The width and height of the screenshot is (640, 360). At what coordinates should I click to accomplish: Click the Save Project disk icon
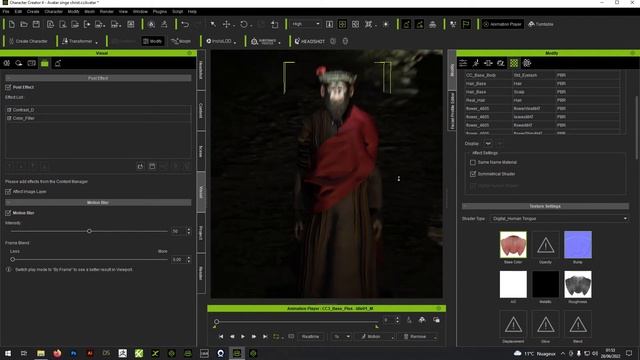coord(36,24)
